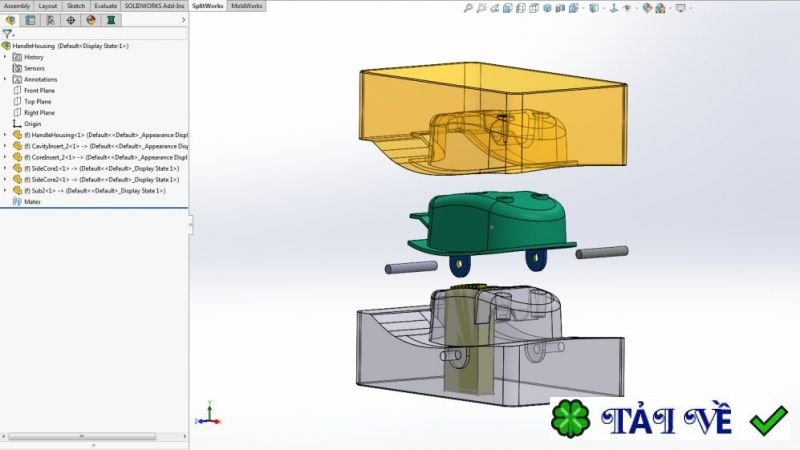Switch to the Assembly tab
The width and height of the screenshot is (800, 450).
click(17, 6)
